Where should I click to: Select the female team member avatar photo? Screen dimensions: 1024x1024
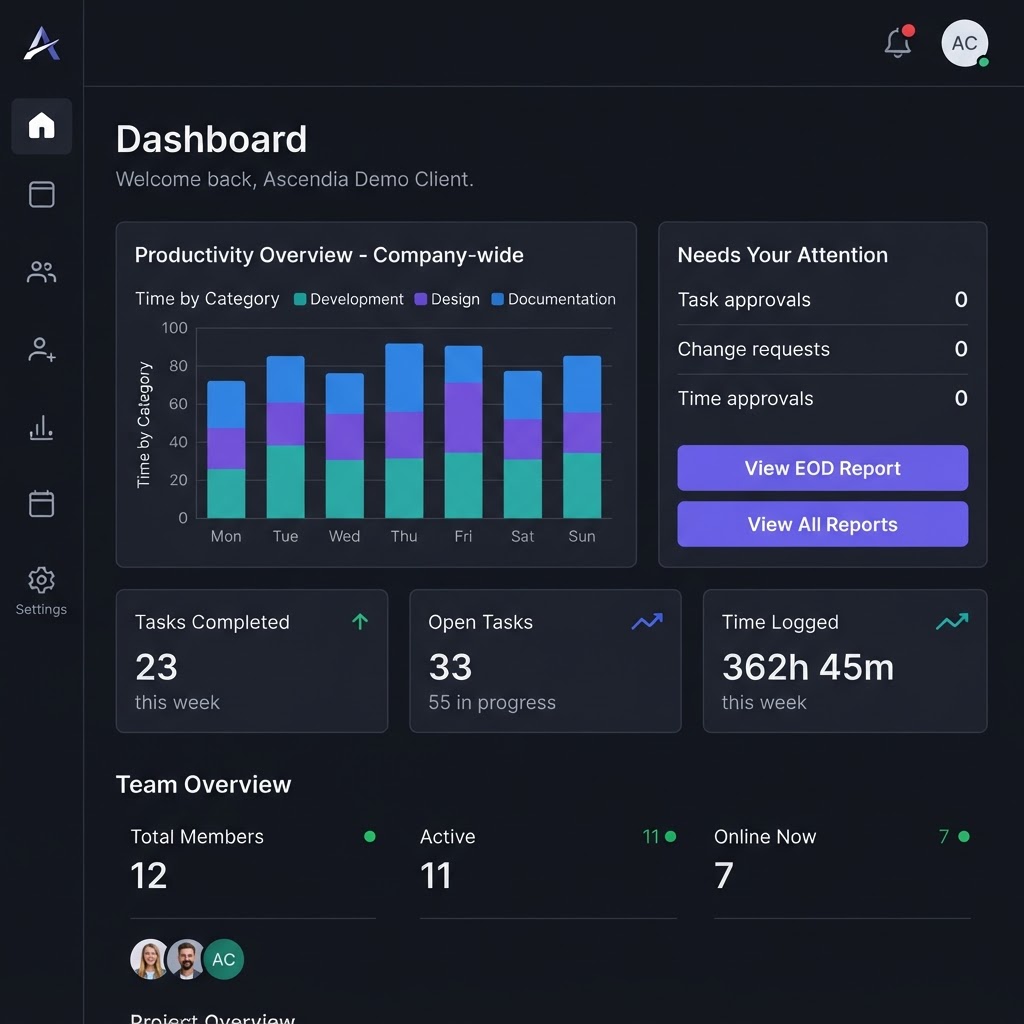(150, 959)
